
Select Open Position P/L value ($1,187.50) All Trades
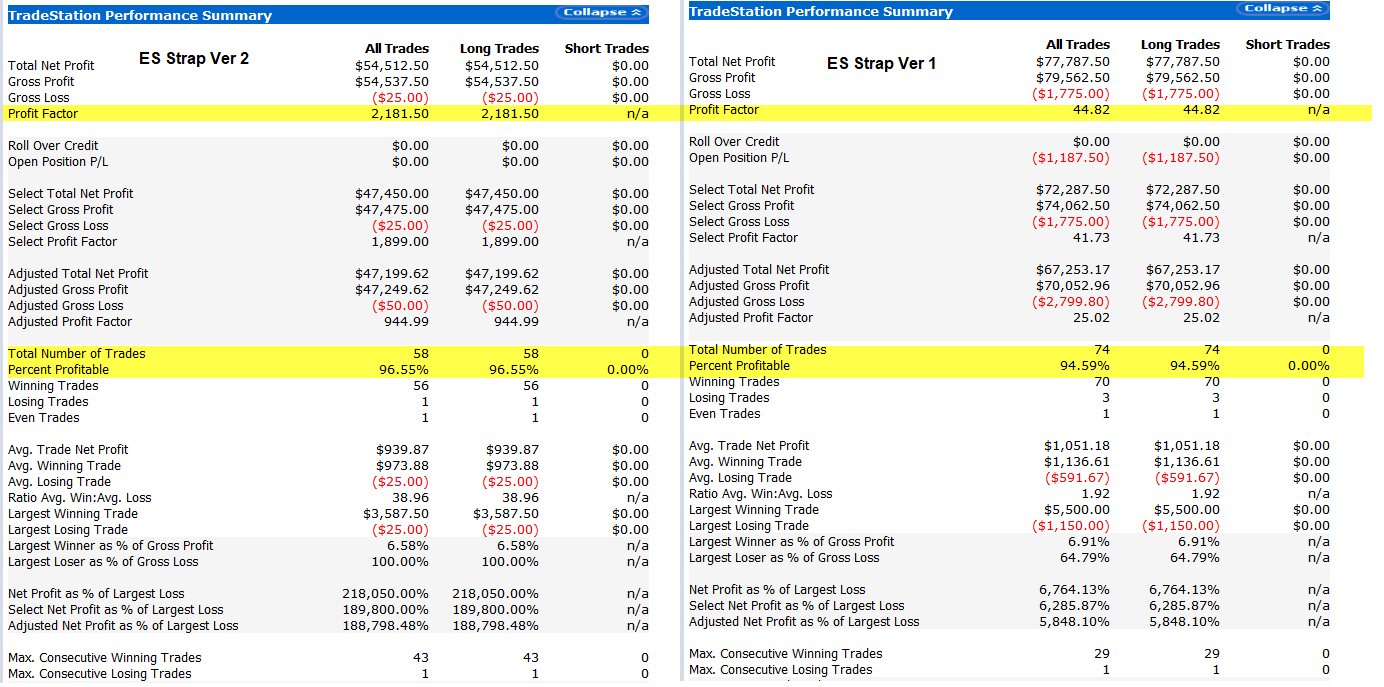[x=1071, y=157]
